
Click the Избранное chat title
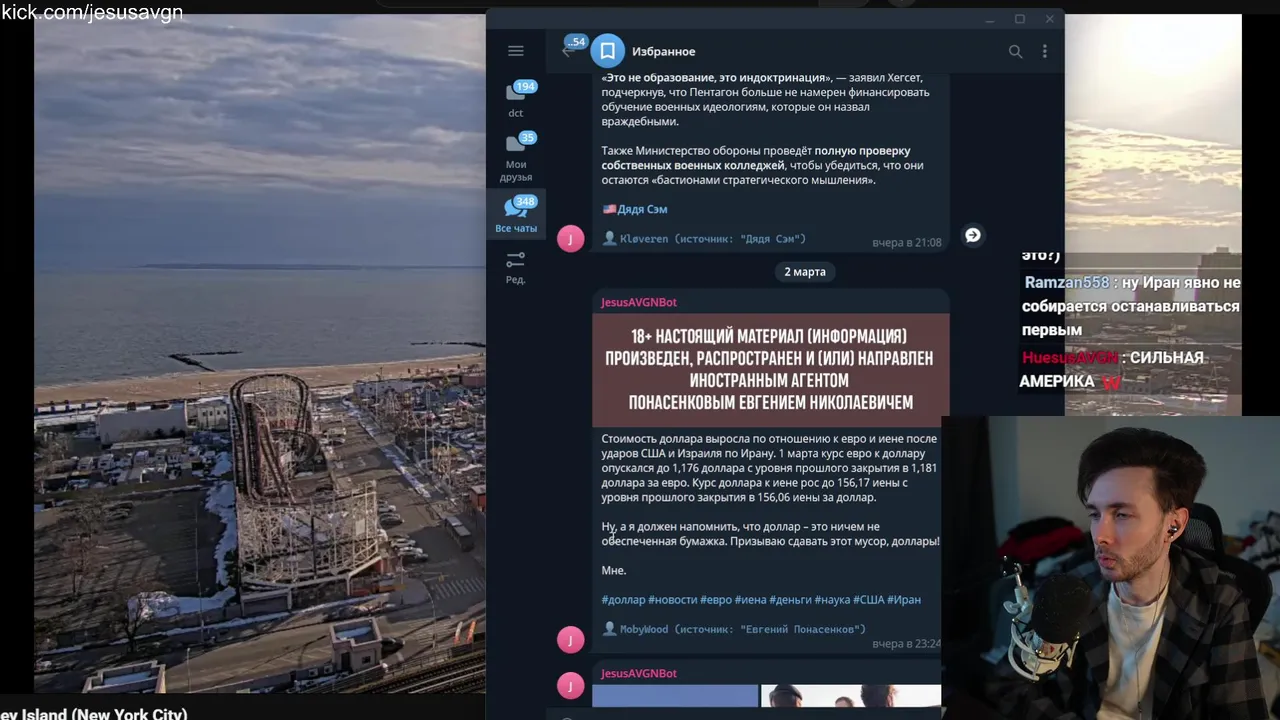pos(663,51)
